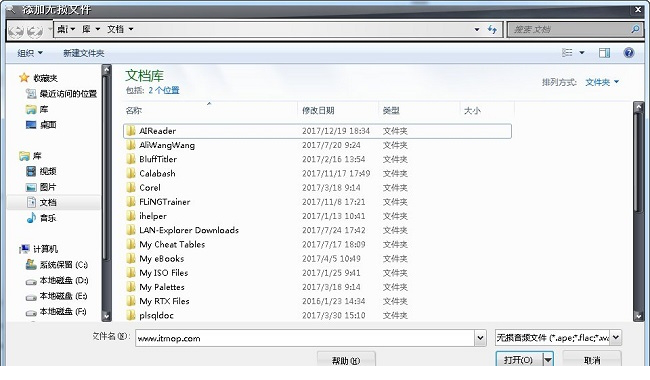This screenshot has width=650, height=380.
Task: Click the Corel folder icon
Action: pos(131,187)
